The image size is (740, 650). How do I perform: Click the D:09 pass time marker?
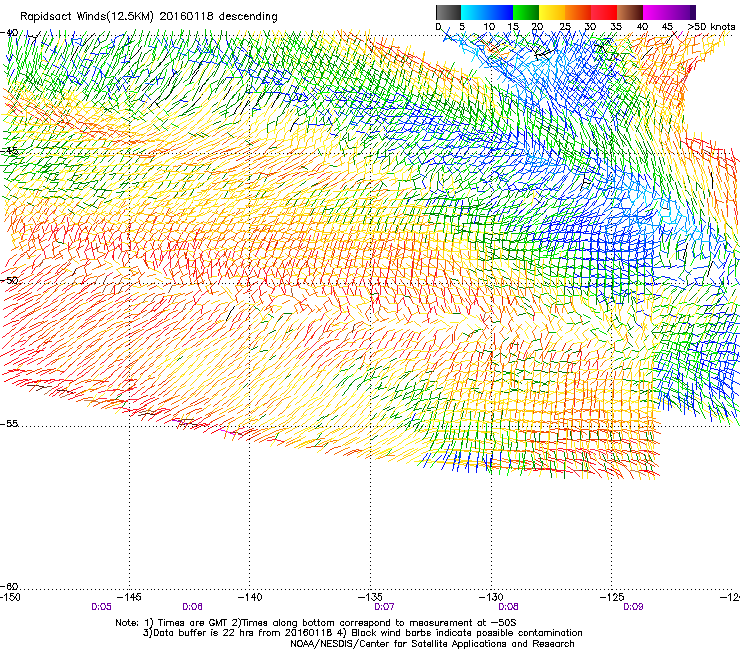tap(633, 607)
